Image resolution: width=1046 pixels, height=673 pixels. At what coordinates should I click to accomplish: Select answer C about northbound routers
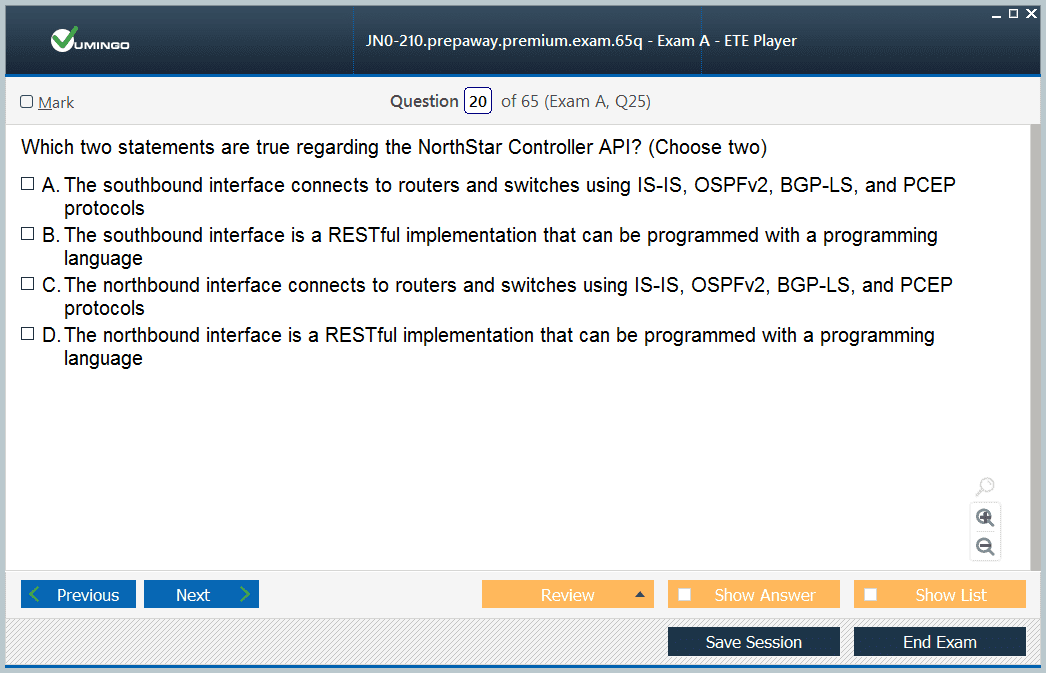[x=27, y=283]
